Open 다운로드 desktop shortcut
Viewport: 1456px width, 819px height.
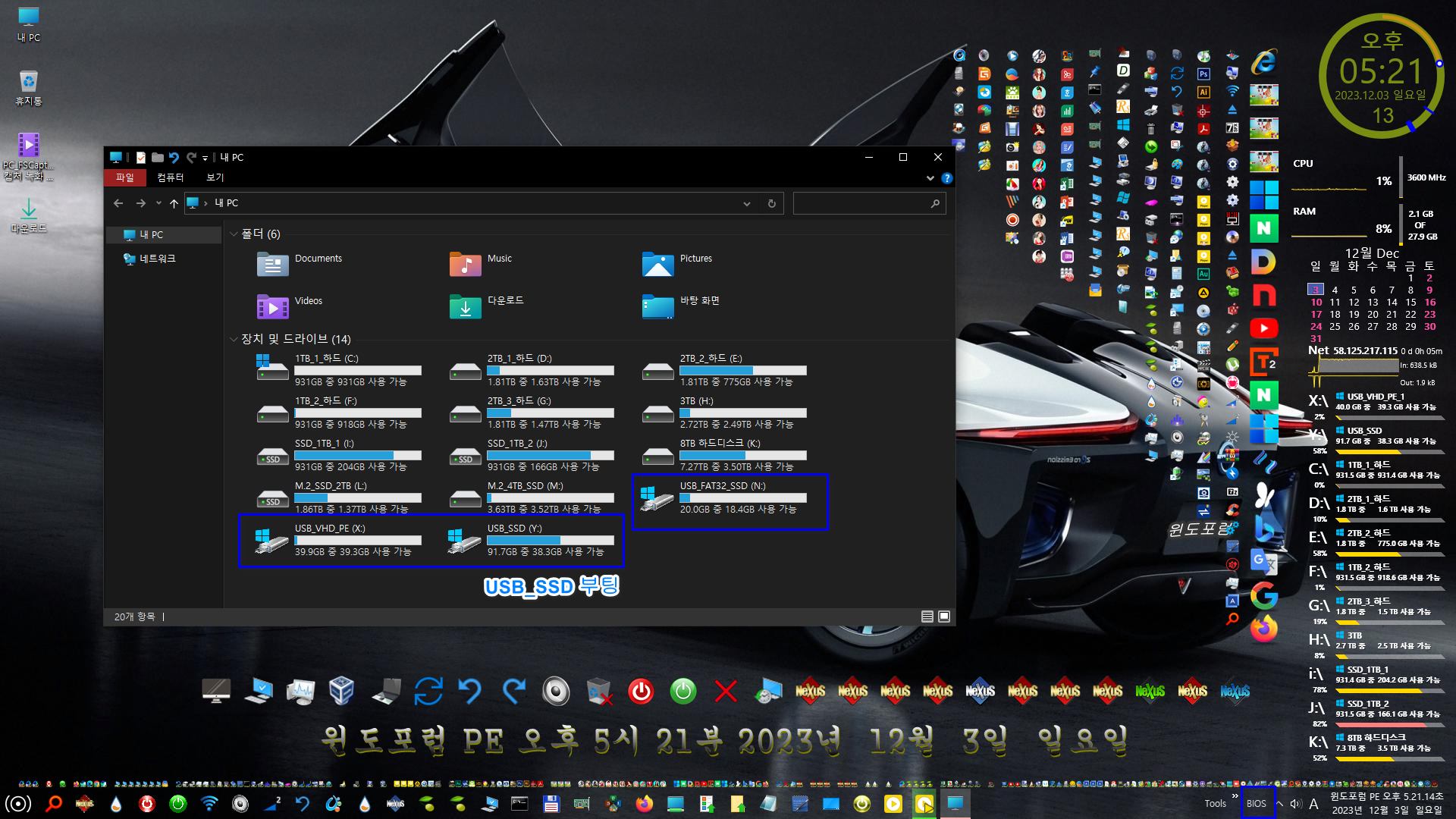[28, 215]
